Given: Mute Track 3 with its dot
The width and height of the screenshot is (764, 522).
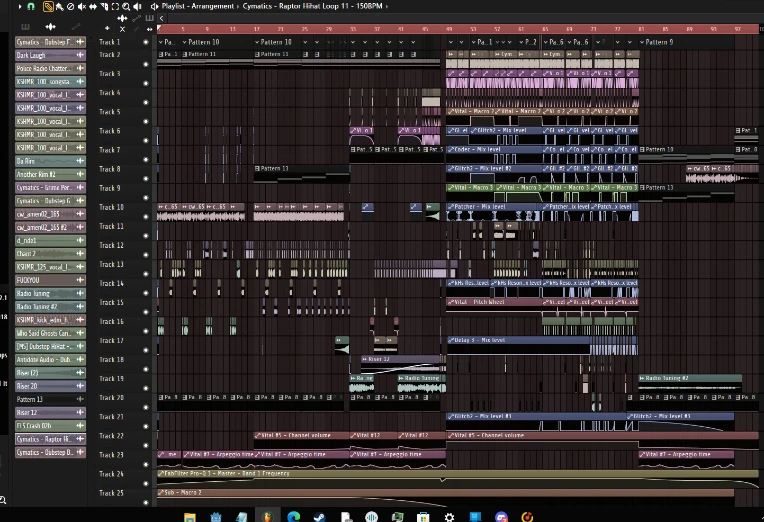Looking at the screenshot, I should click(x=146, y=83).
